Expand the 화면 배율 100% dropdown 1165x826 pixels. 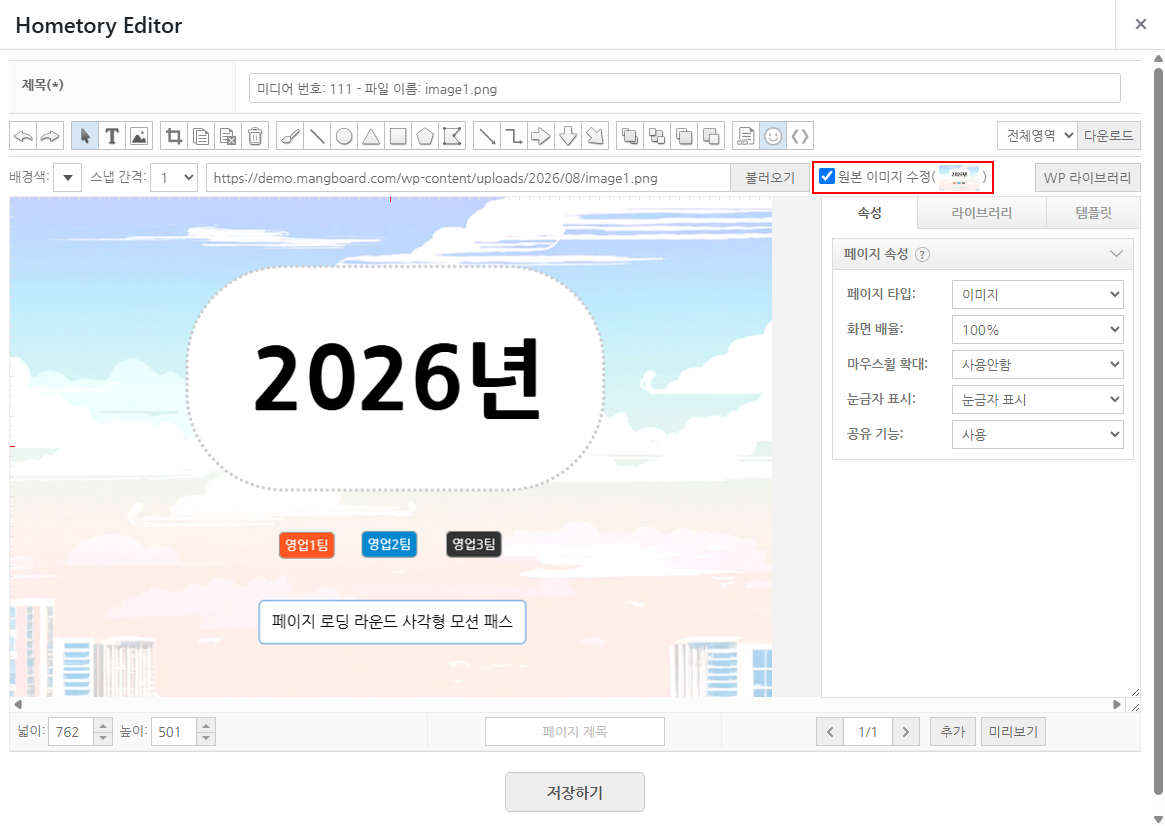1037,329
